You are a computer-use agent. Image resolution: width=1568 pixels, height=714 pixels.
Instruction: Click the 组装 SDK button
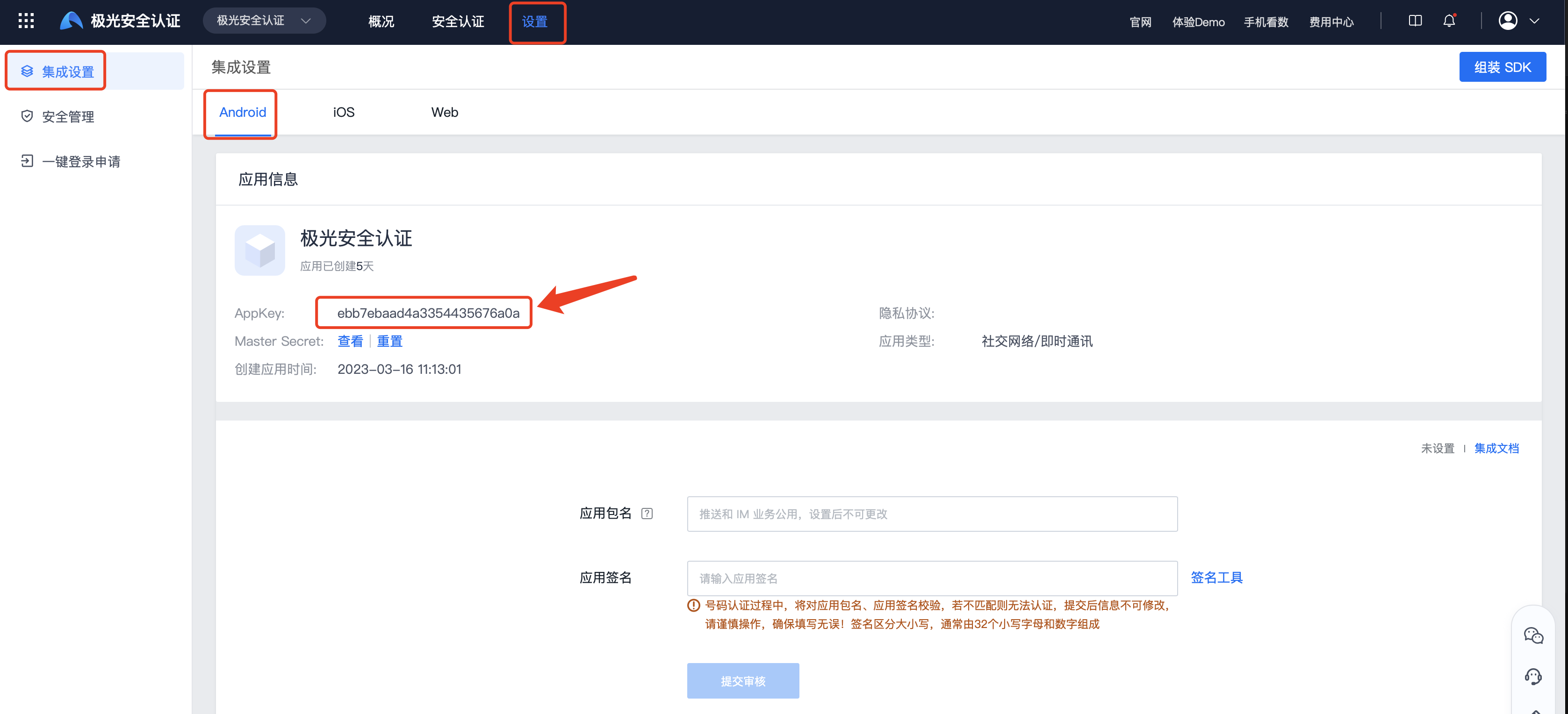[x=1502, y=67]
